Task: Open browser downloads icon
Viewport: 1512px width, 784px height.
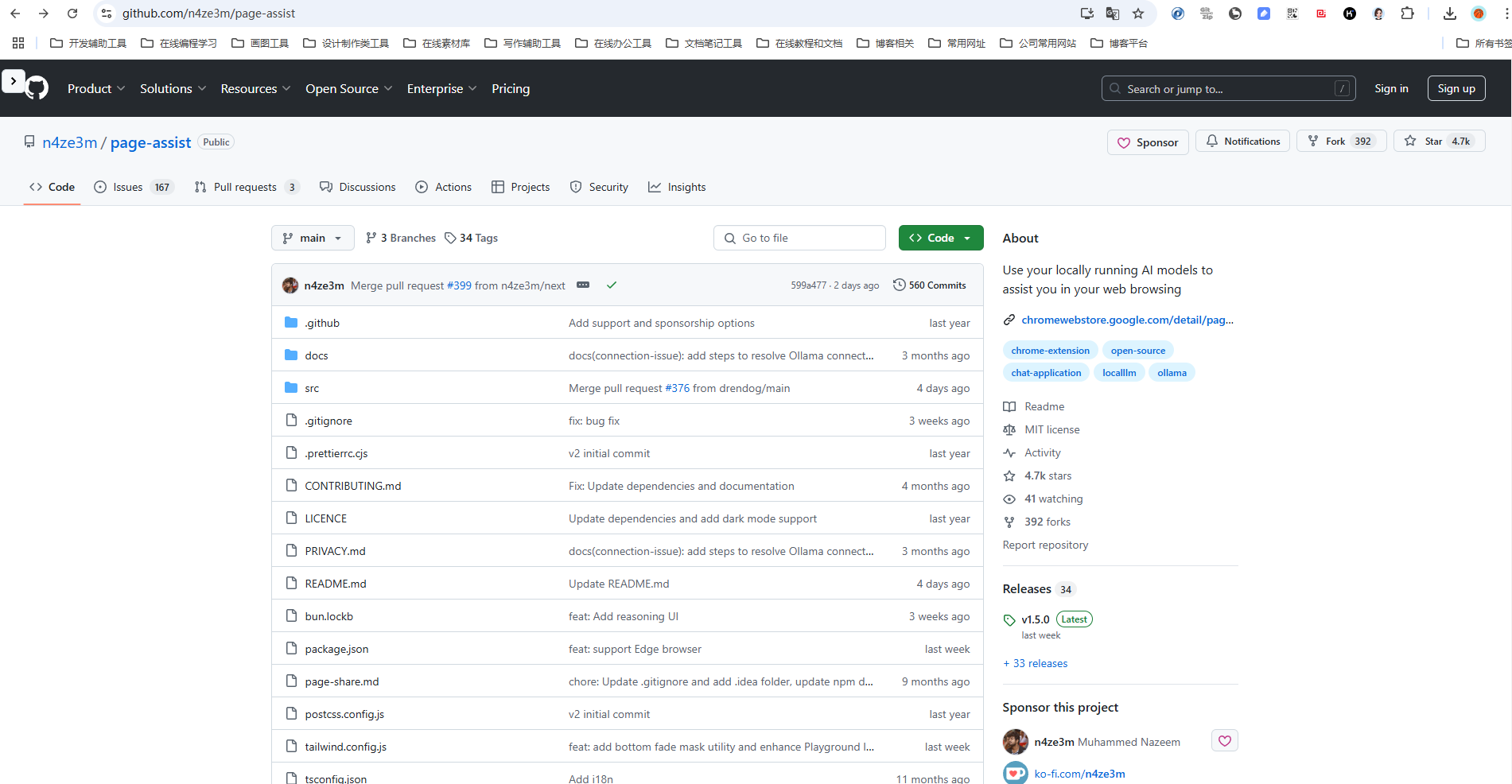Action: pos(1450,14)
